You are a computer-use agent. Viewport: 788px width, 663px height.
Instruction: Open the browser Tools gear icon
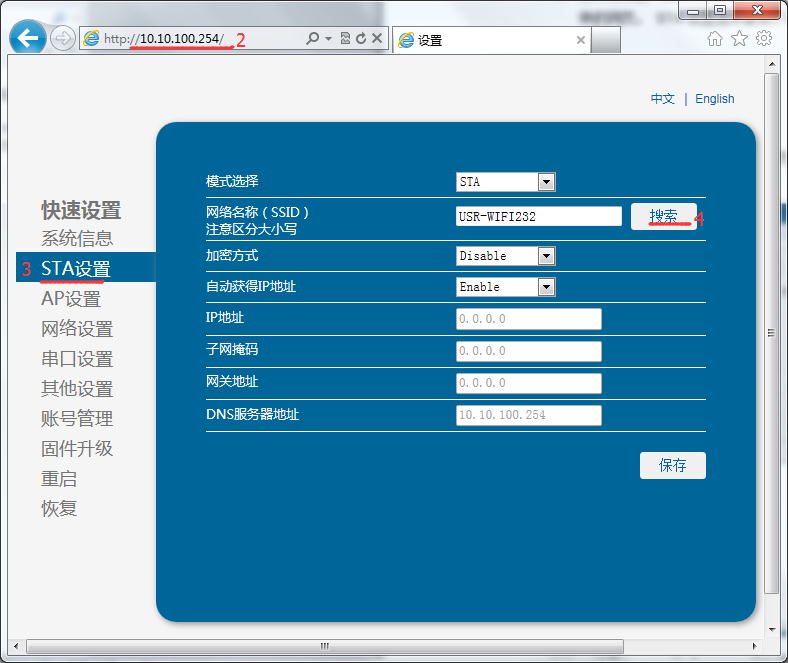click(764, 38)
